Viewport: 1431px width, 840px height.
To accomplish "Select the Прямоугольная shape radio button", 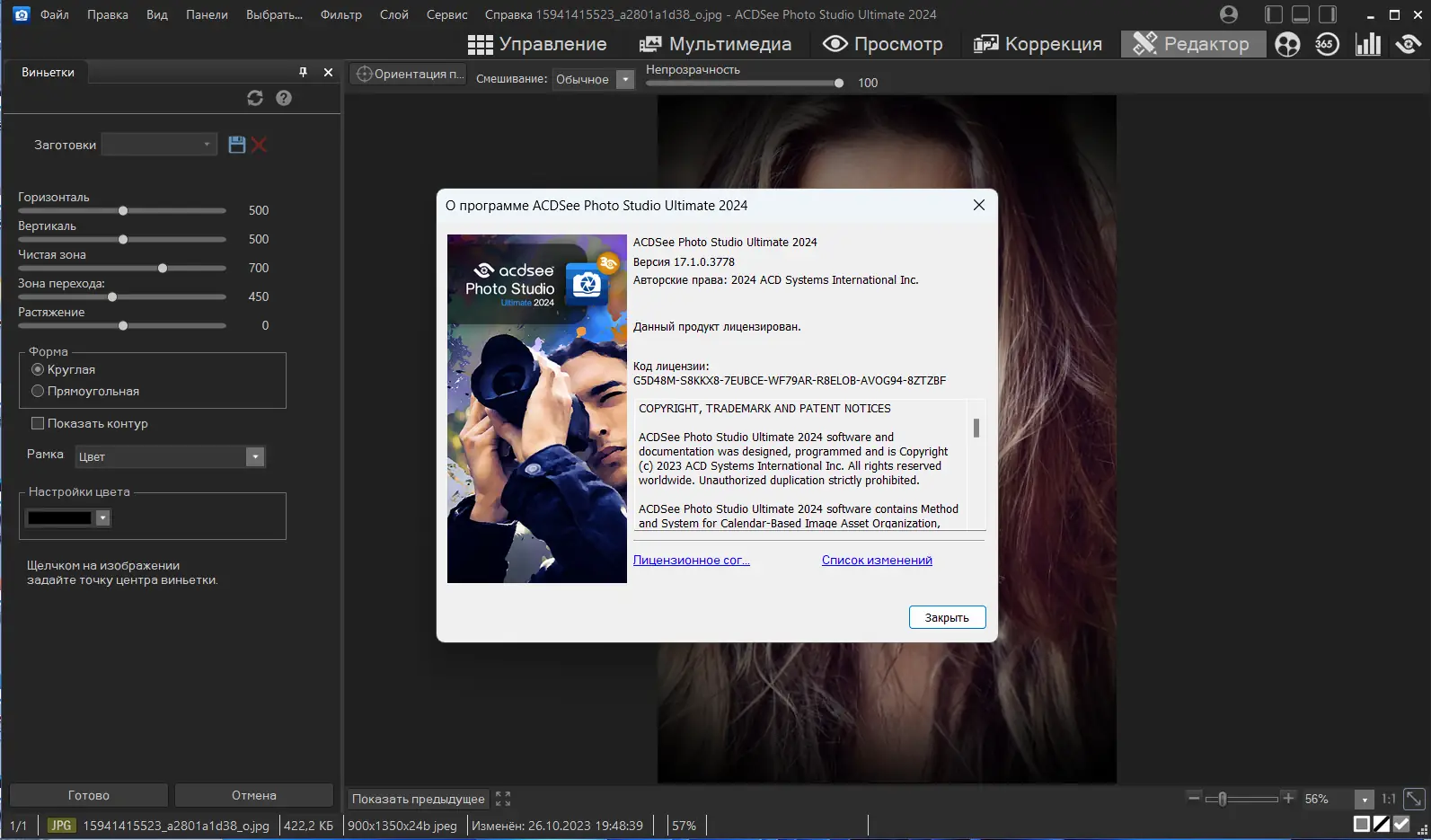I will [x=38, y=391].
